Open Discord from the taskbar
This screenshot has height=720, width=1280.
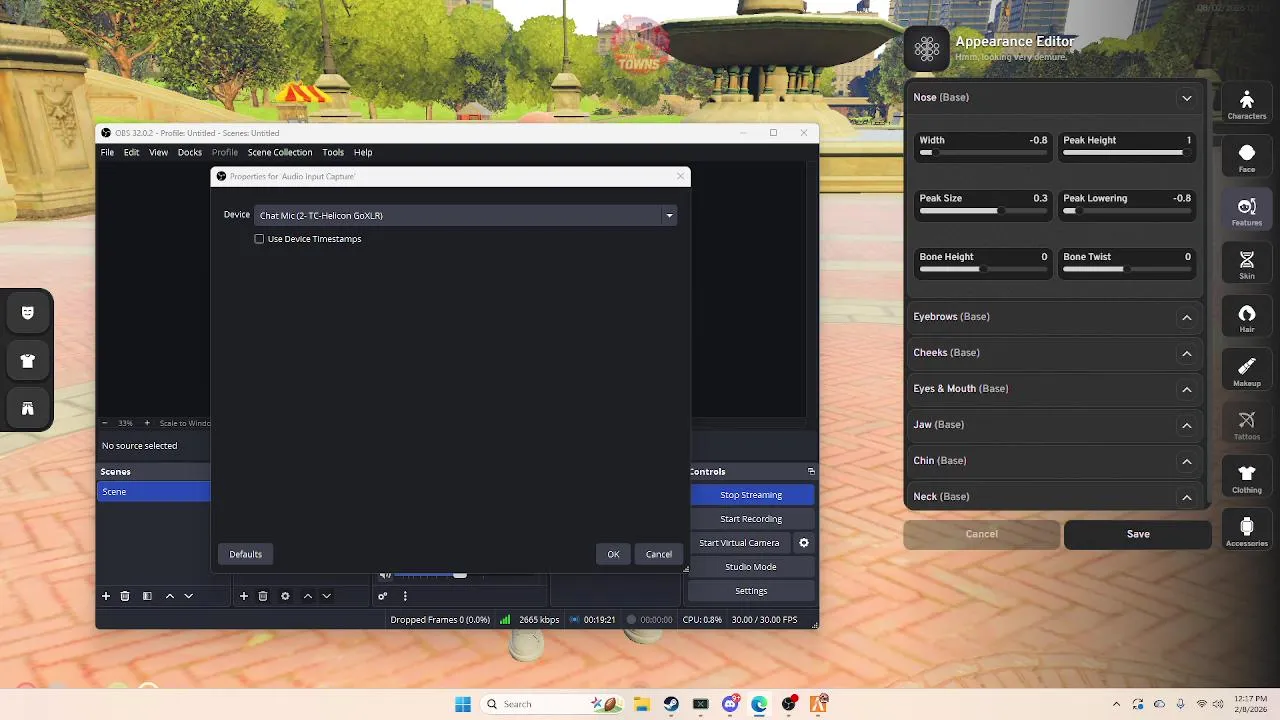click(x=730, y=704)
